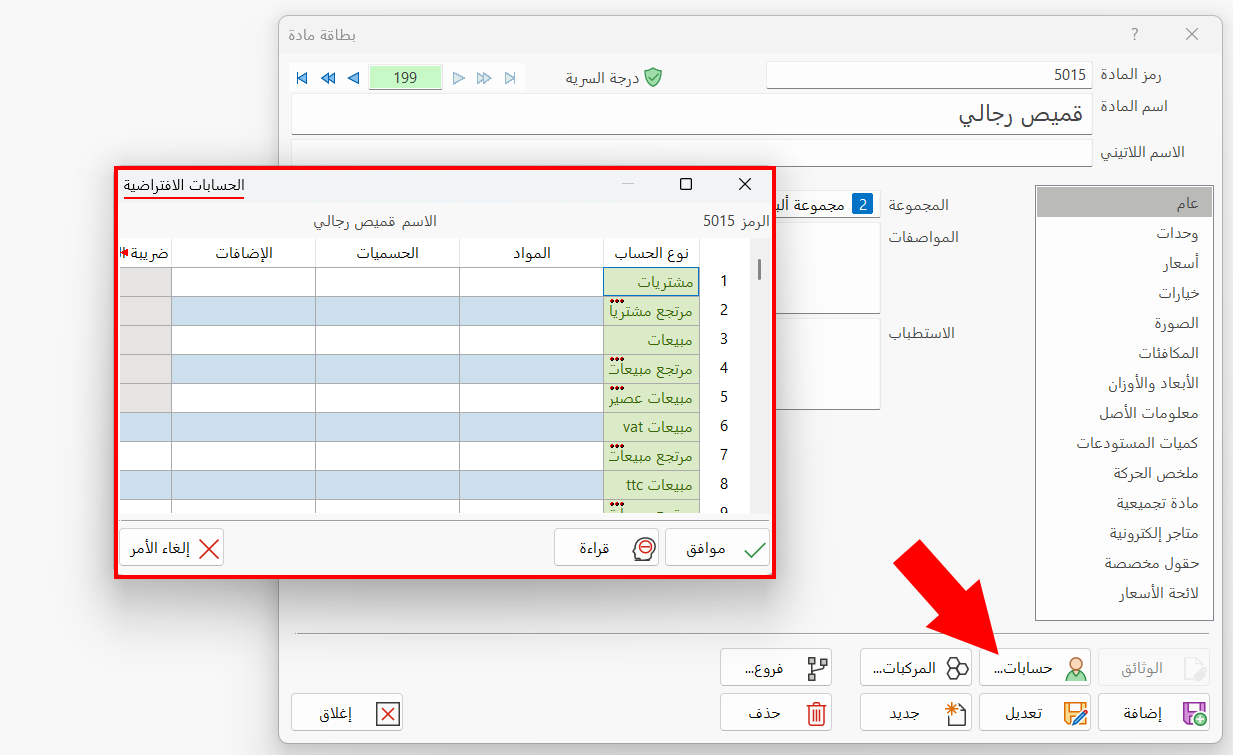The width and height of the screenshot is (1233, 755).
Task: Click إغلاق close button
Action: point(347,713)
